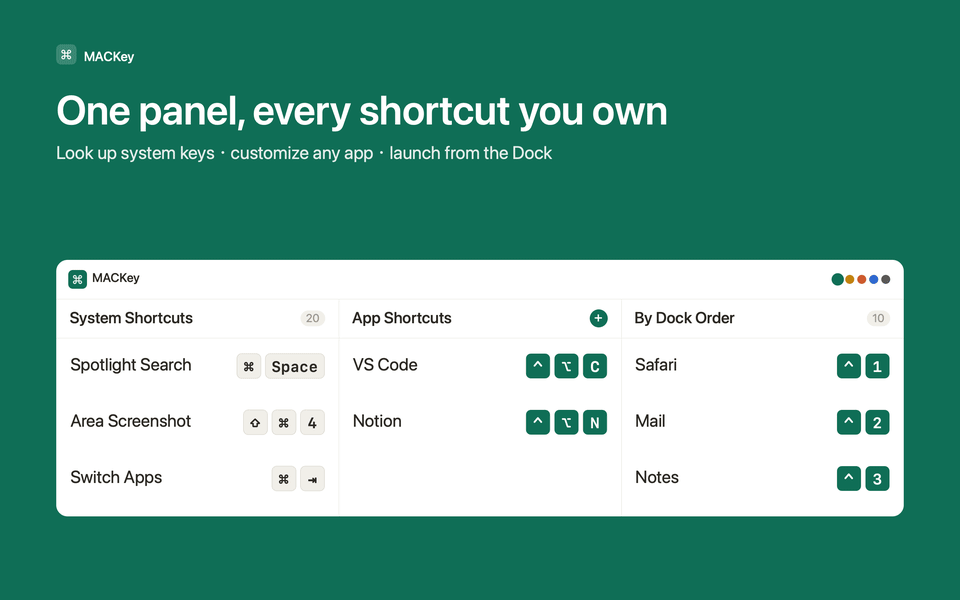Screen dimensions: 960x600
Task: Click the Command key of Area Screenshot
Action: [x=283, y=422]
